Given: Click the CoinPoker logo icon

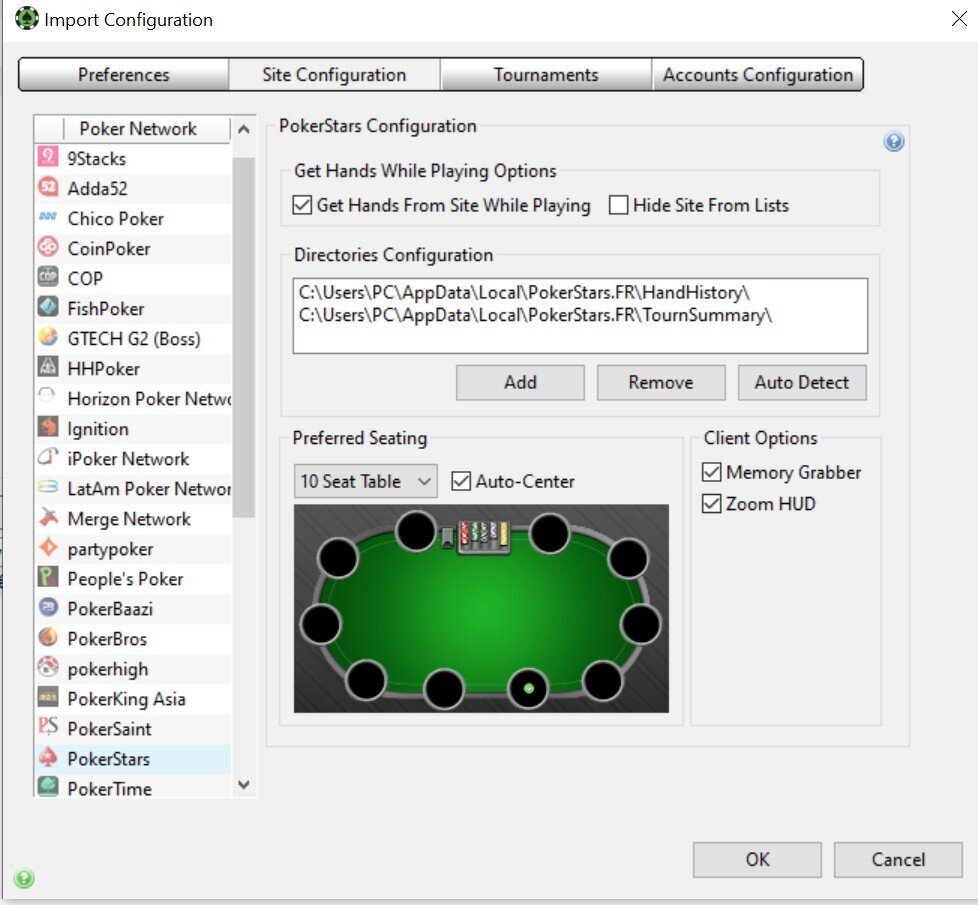Looking at the screenshot, I should [x=48, y=247].
